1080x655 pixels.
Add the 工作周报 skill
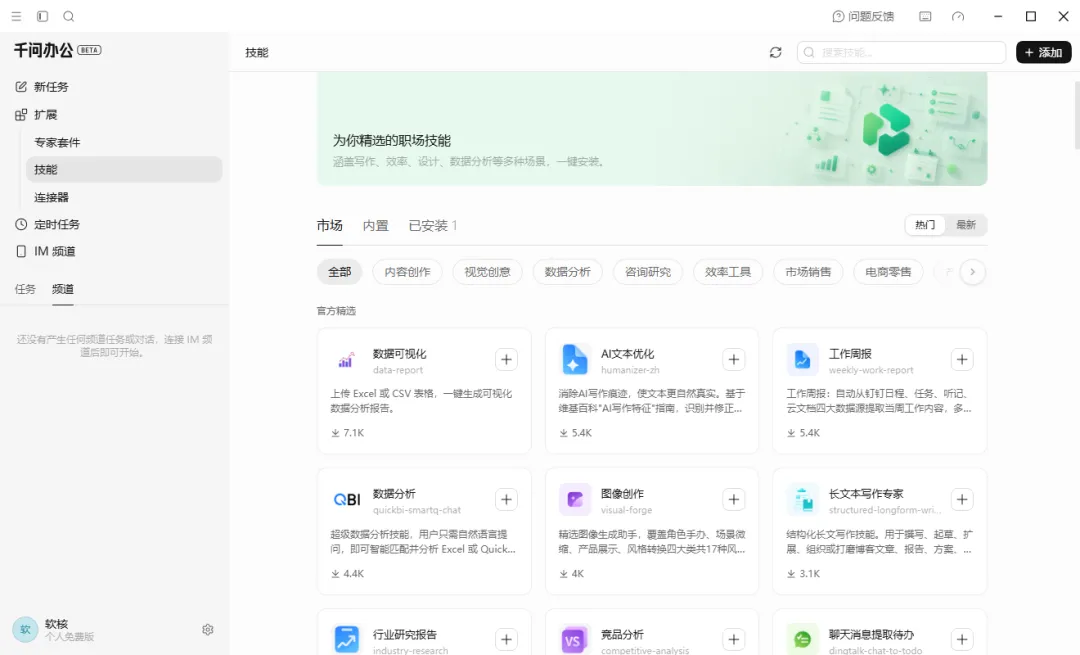click(962, 360)
